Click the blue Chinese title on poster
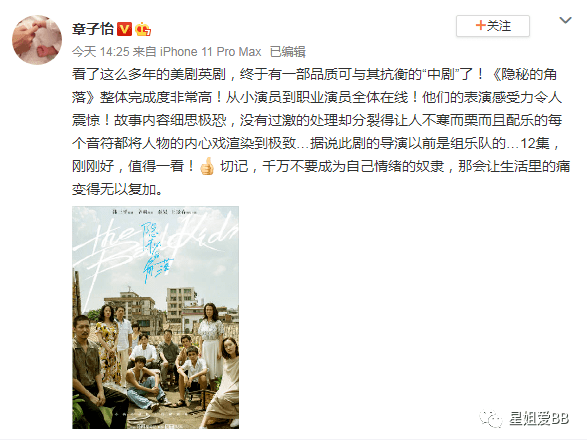This screenshot has height=444, width=587. [155, 253]
